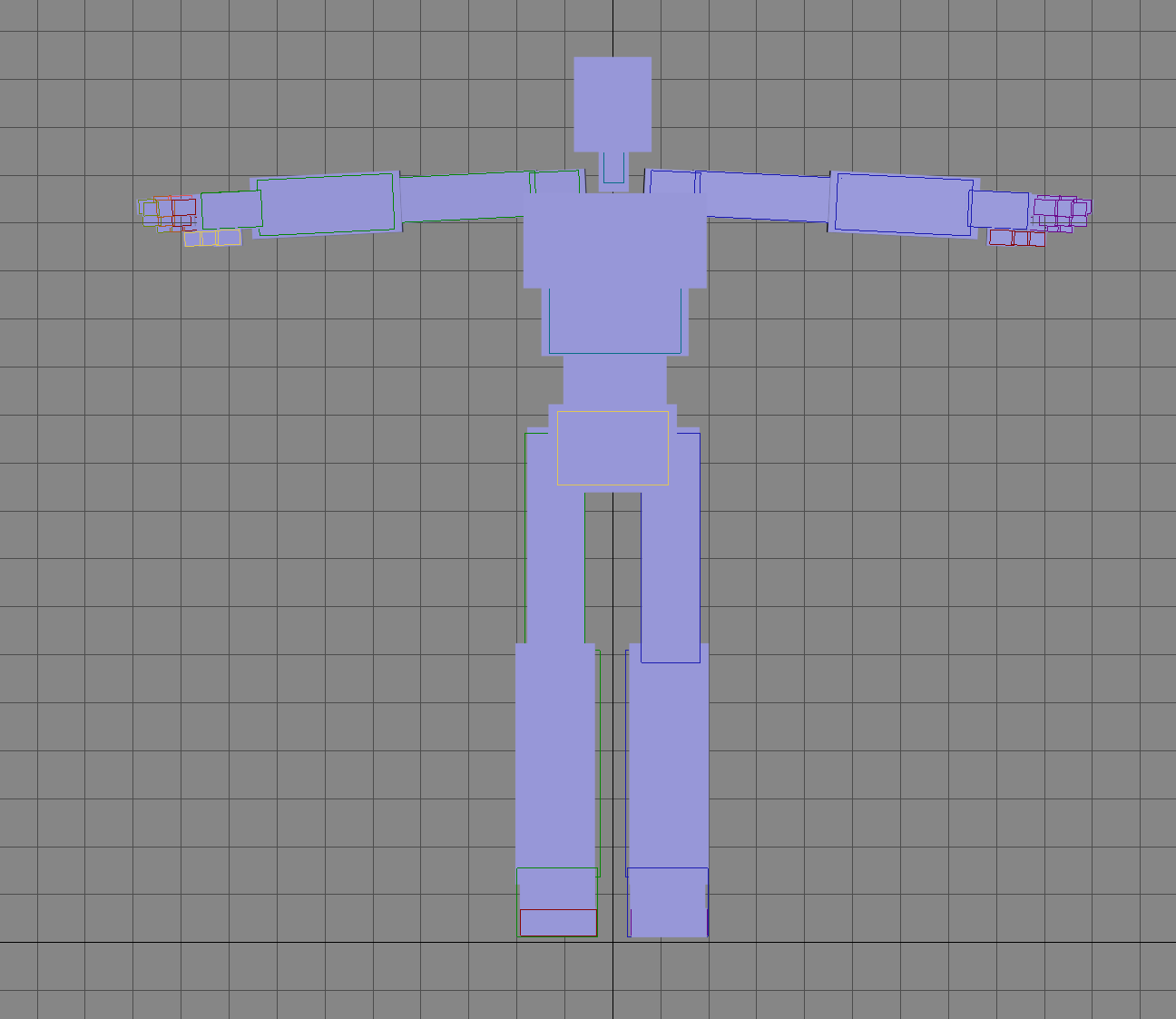Select the wide upper chest block
1176x1019 pixels.
[614, 240]
